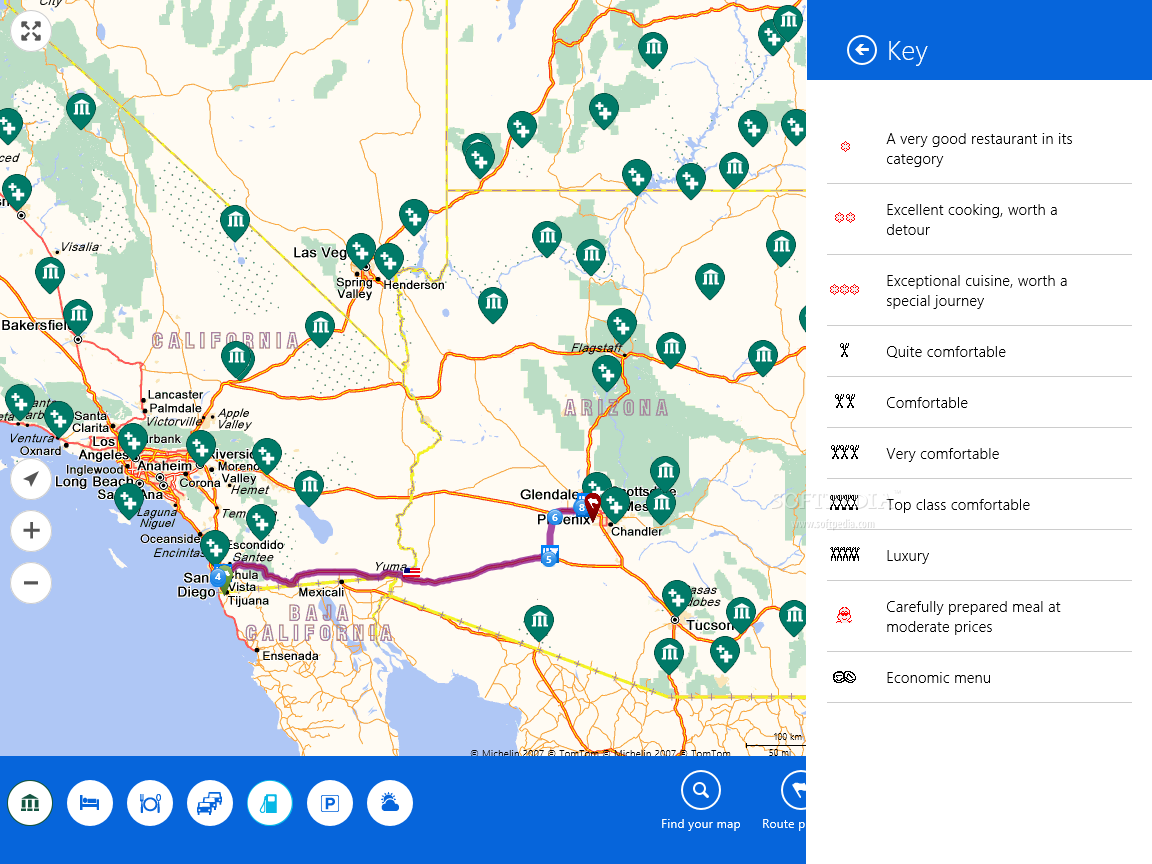Toggle parking P filter
This screenshot has height=864, width=1152.
330,803
